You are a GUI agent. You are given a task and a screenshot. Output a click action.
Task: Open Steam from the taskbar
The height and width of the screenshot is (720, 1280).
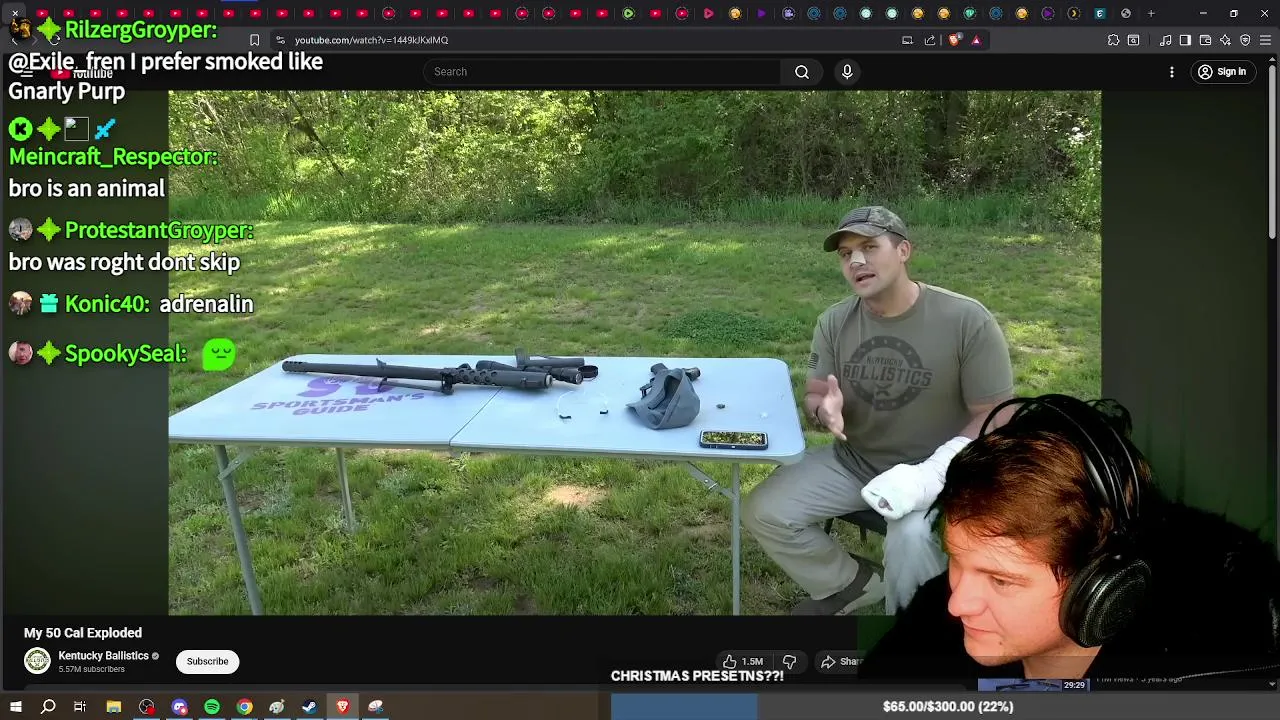click(309, 707)
